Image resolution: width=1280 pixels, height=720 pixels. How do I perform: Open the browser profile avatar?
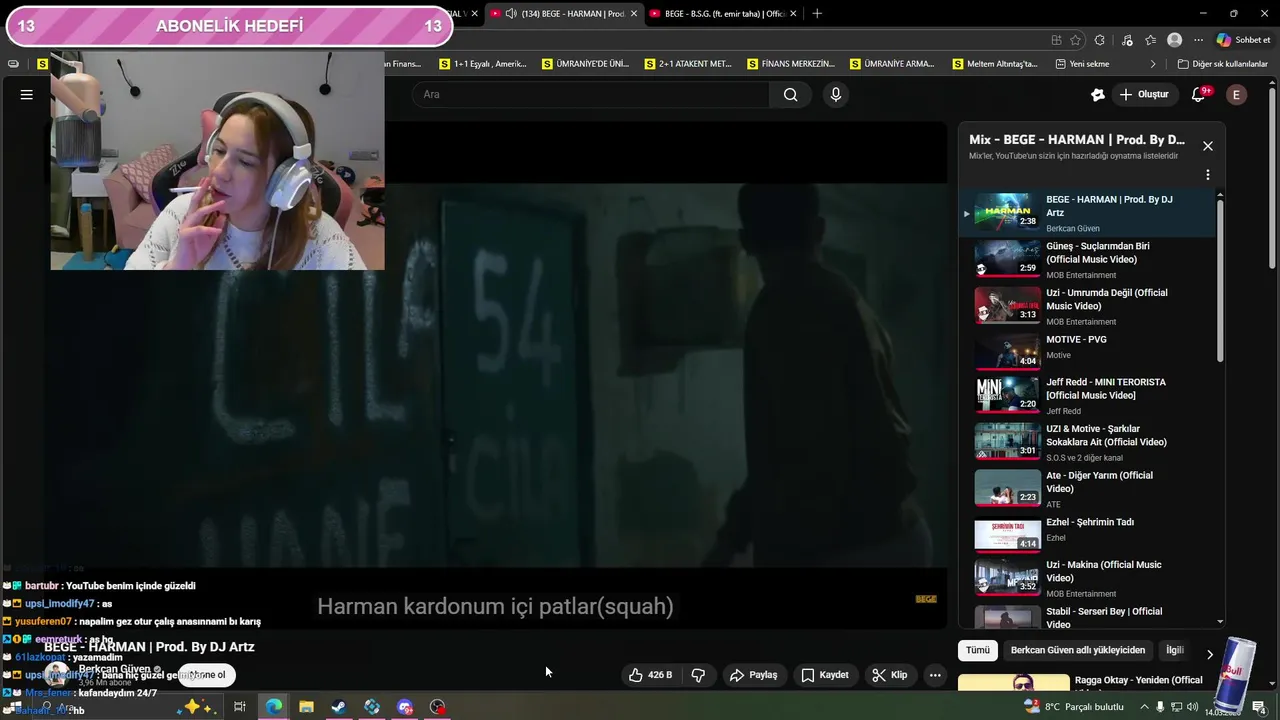coord(1175,40)
